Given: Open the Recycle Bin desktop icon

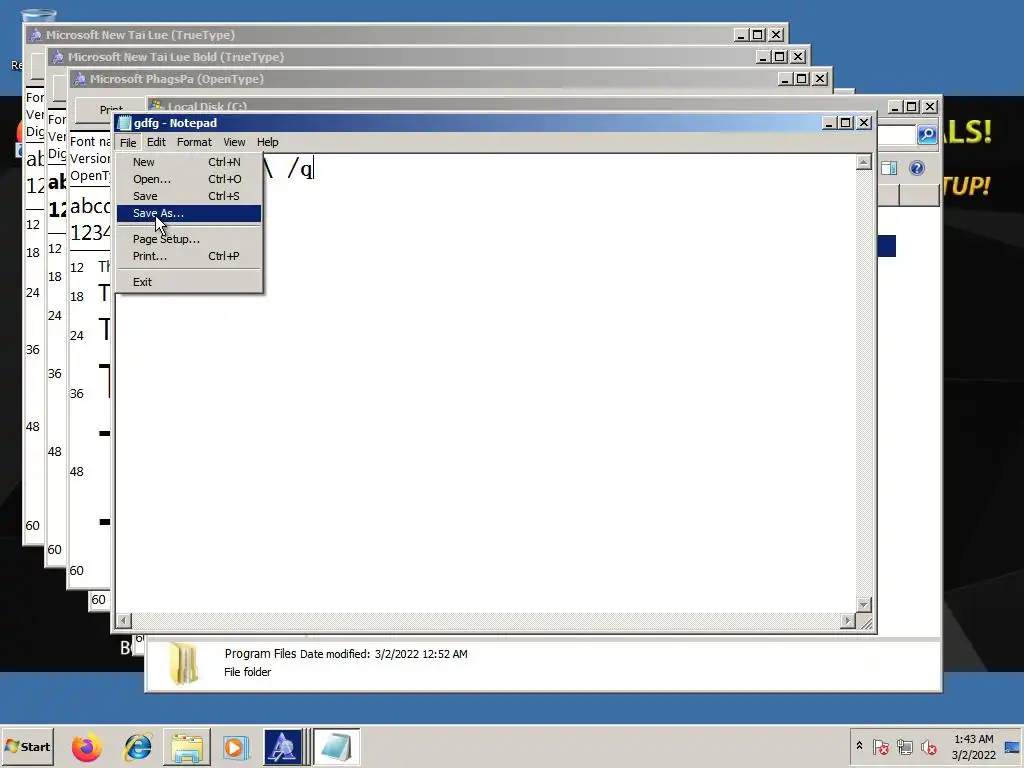Looking at the screenshot, I should [x=38, y=16].
